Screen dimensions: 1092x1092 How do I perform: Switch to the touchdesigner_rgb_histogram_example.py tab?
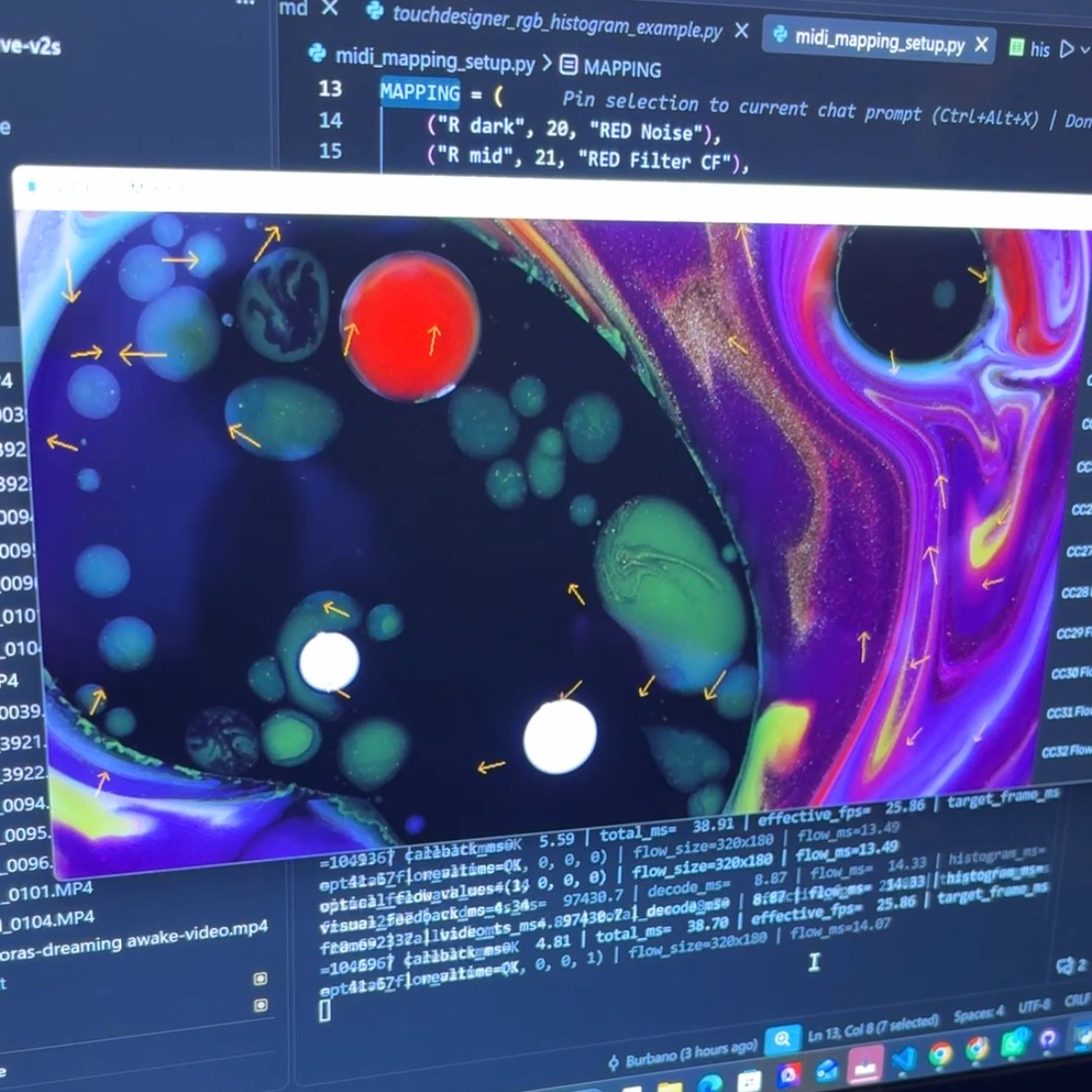557,21
